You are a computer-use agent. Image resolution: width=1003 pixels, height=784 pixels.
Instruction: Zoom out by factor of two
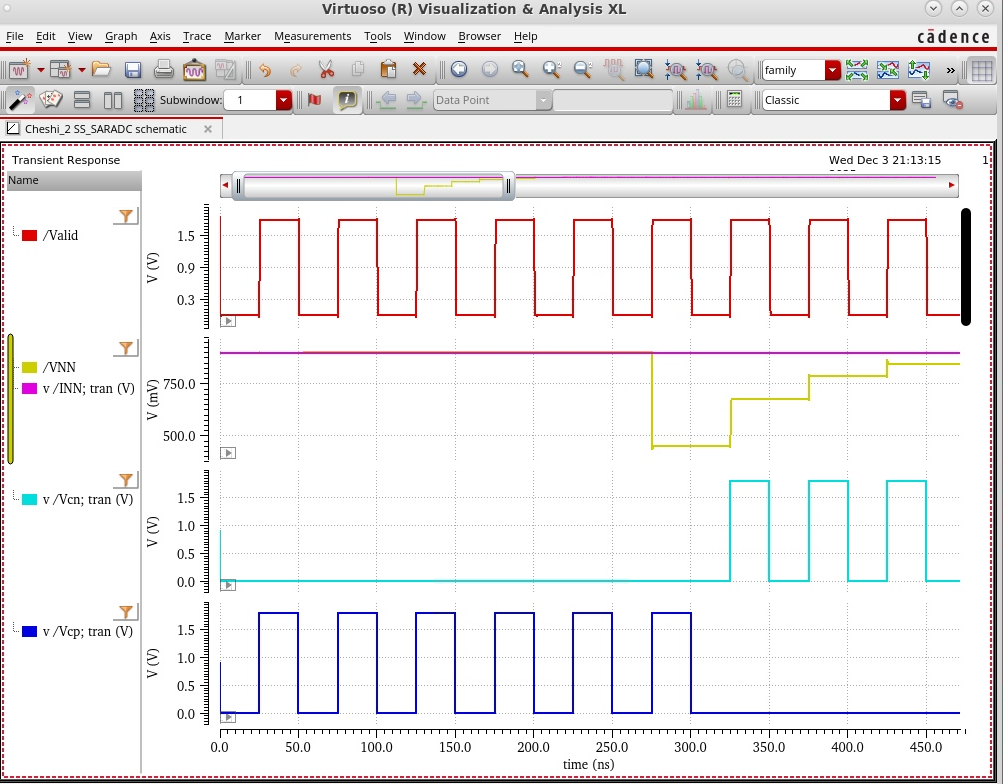[582, 69]
